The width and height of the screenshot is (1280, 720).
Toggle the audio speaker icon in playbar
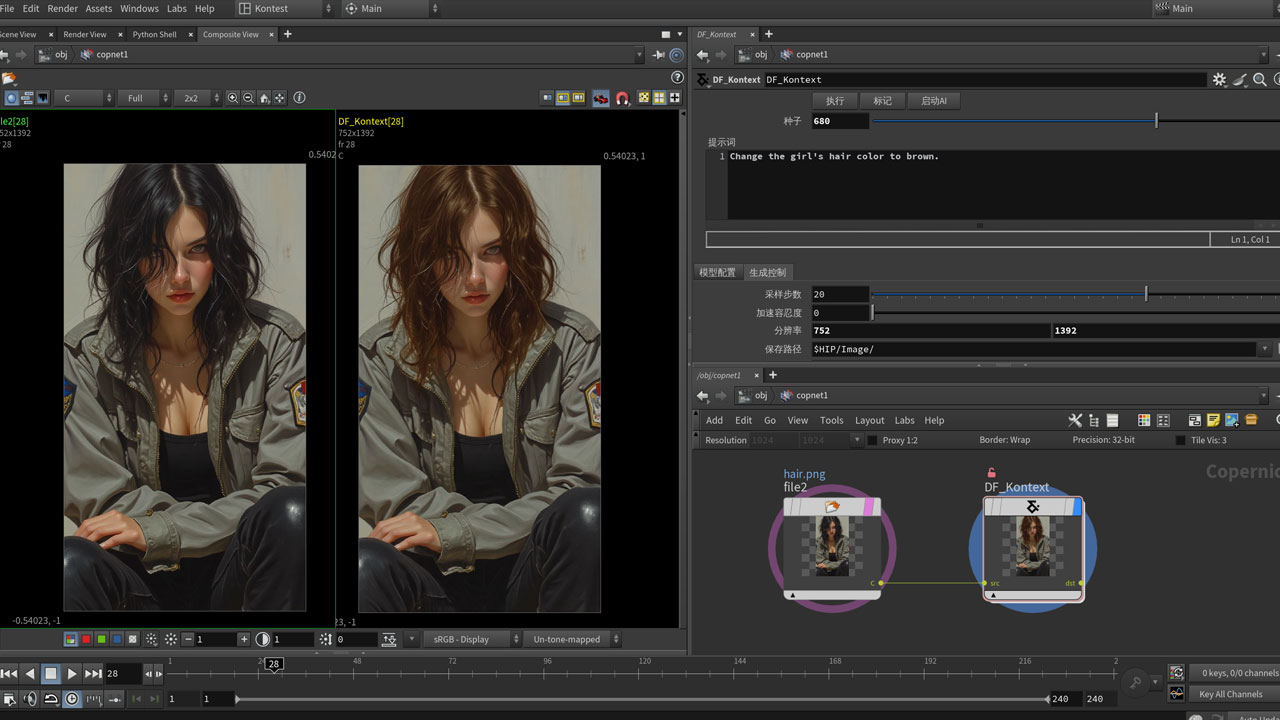click(29, 699)
